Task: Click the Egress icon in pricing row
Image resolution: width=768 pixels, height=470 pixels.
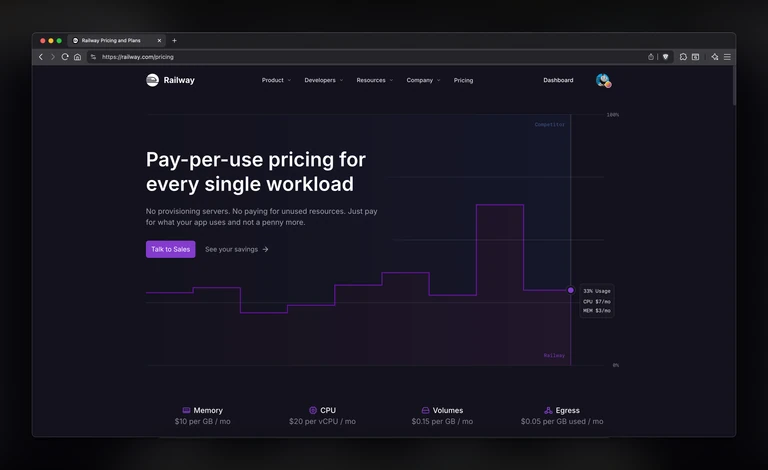Action: [x=548, y=410]
